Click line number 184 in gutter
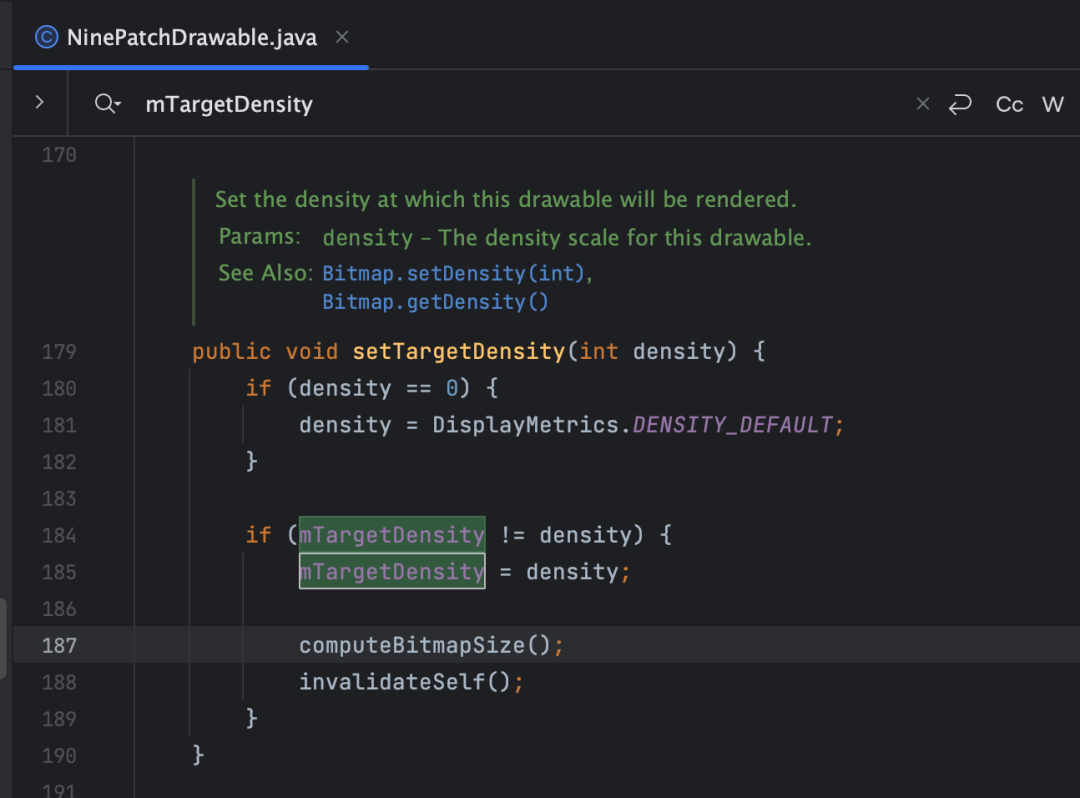 [59, 536]
